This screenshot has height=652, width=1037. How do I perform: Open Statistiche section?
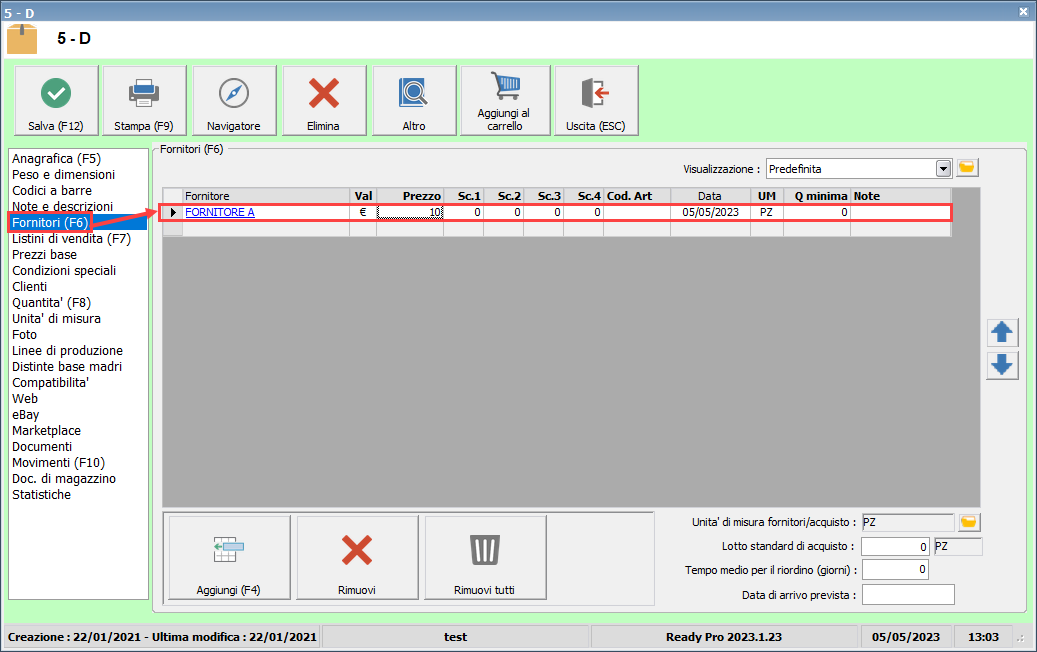pos(42,495)
